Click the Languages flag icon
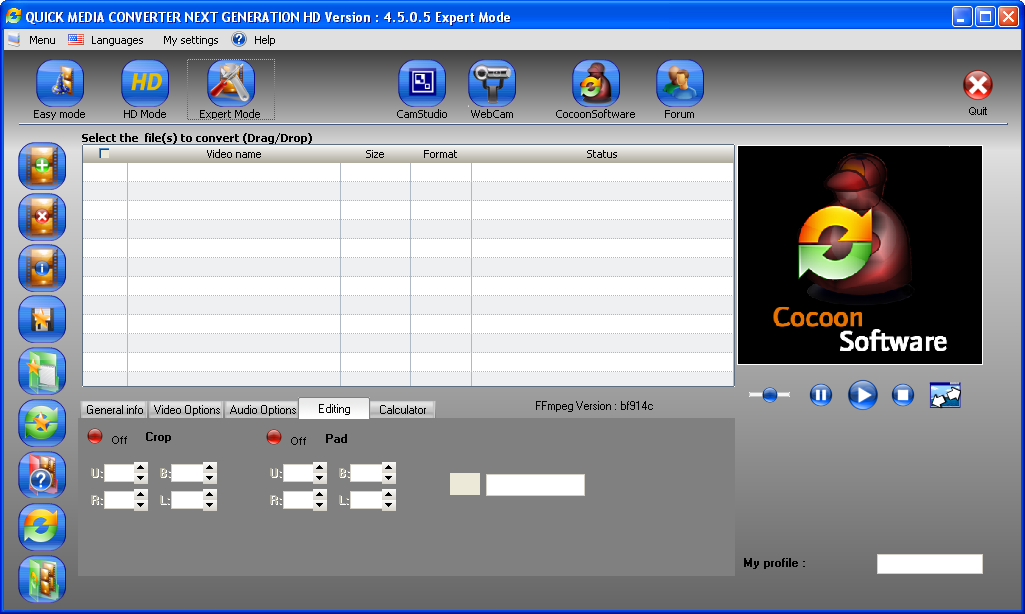The width and height of the screenshot is (1025, 614). (76, 39)
